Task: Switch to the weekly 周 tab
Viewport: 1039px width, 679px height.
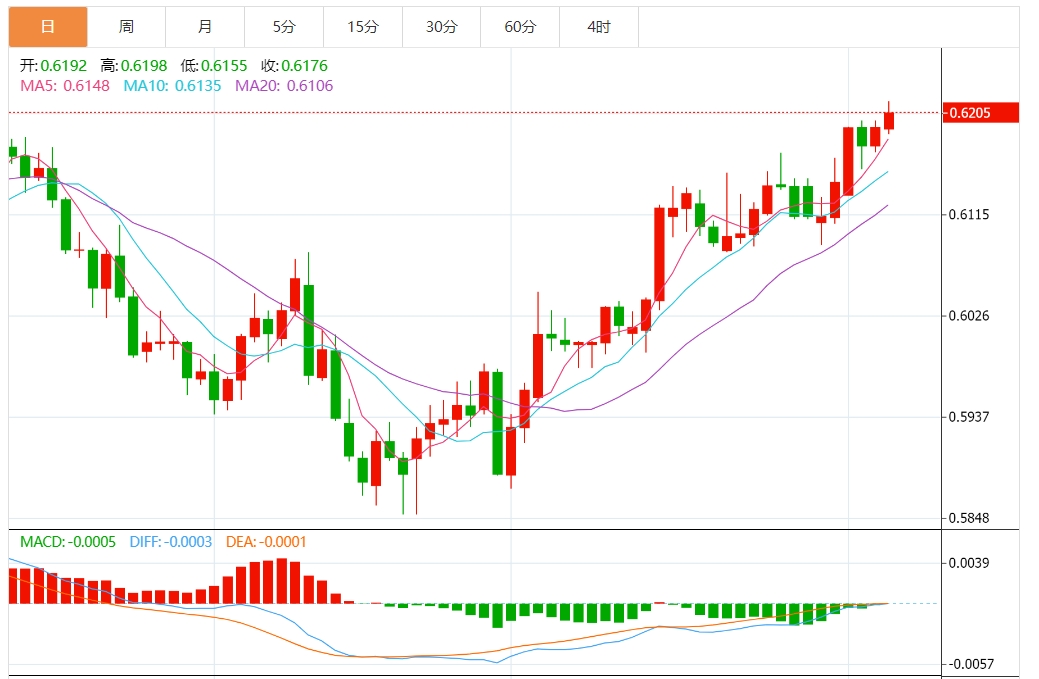Action: point(127,26)
